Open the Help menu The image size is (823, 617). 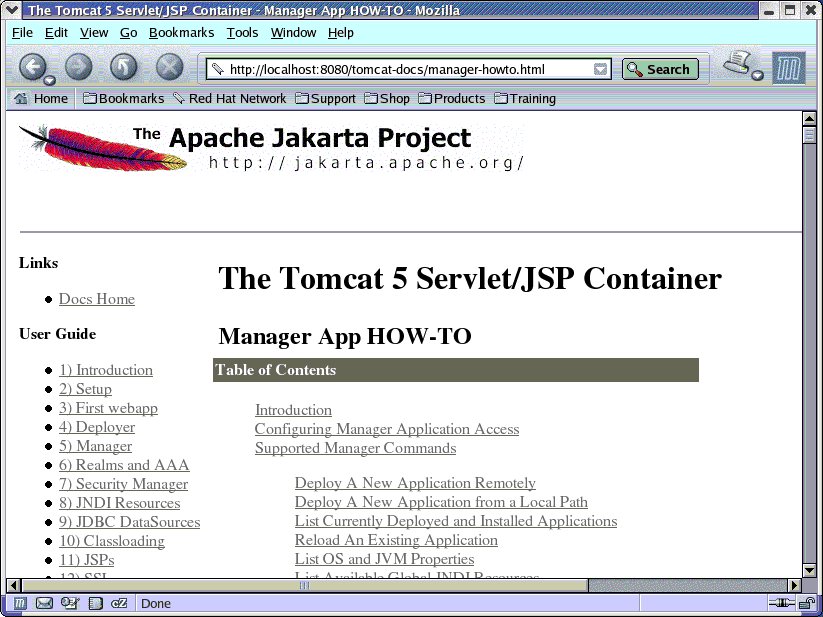click(341, 33)
